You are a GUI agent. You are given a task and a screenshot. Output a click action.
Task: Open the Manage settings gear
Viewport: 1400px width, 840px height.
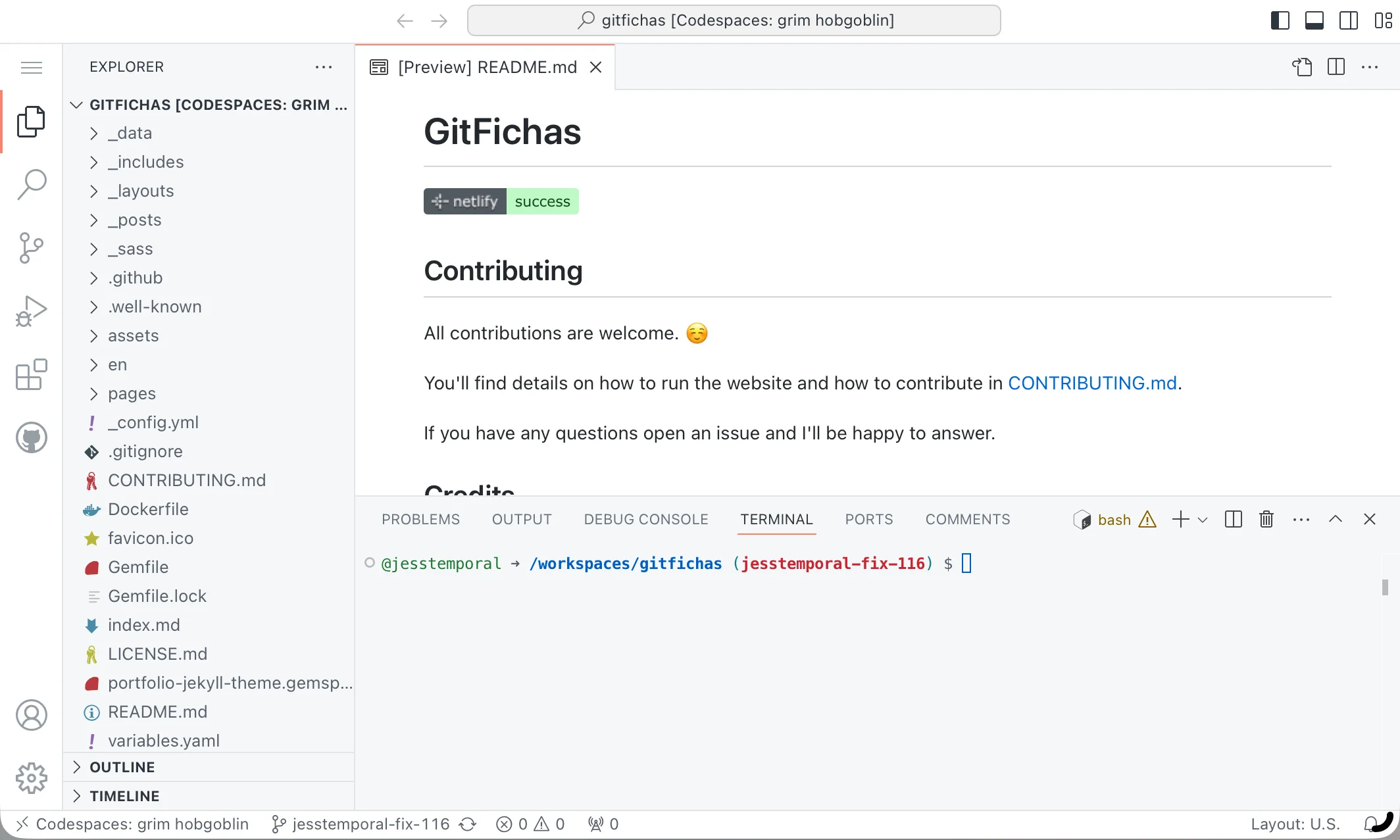pyautogui.click(x=31, y=778)
